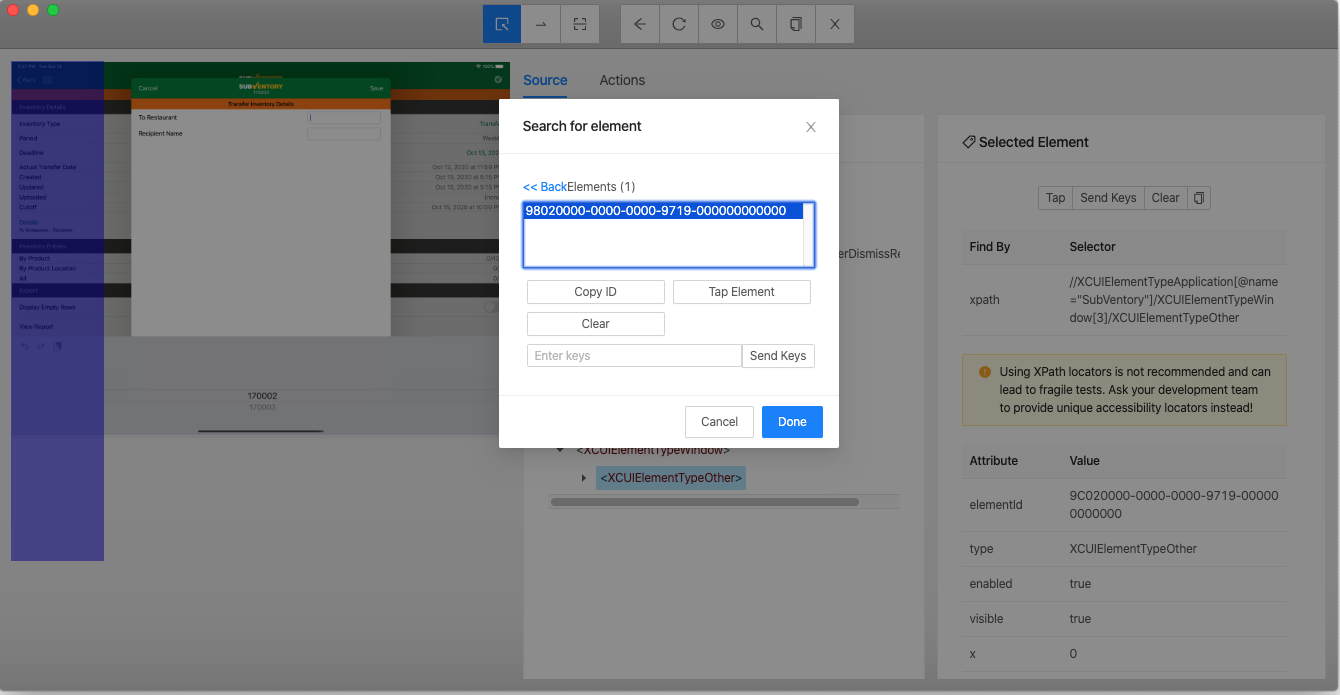This screenshot has height=695, width=1340.
Task: Click the xpath selector value text
Action: coord(1174,300)
